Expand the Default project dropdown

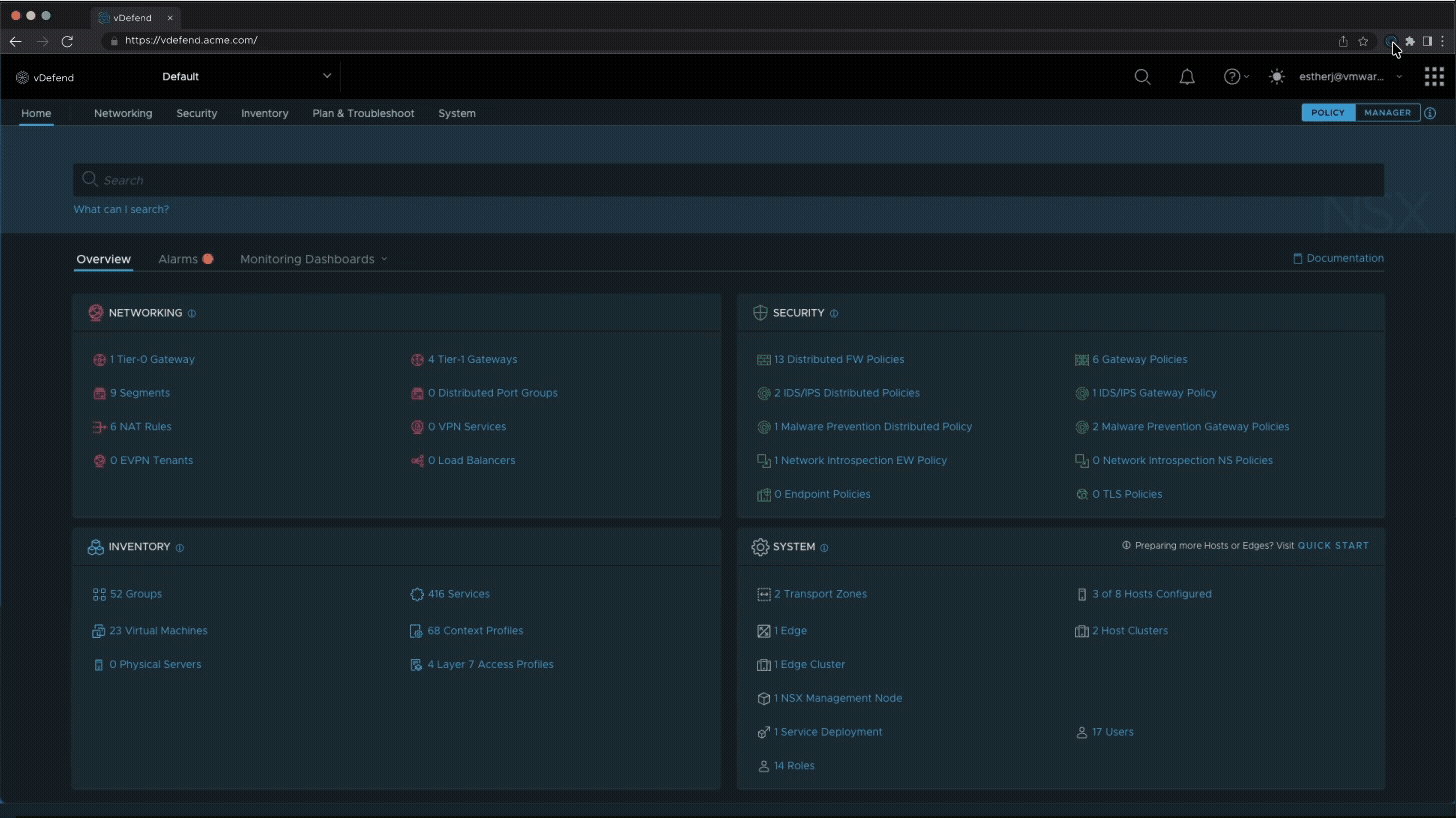(x=326, y=76)
